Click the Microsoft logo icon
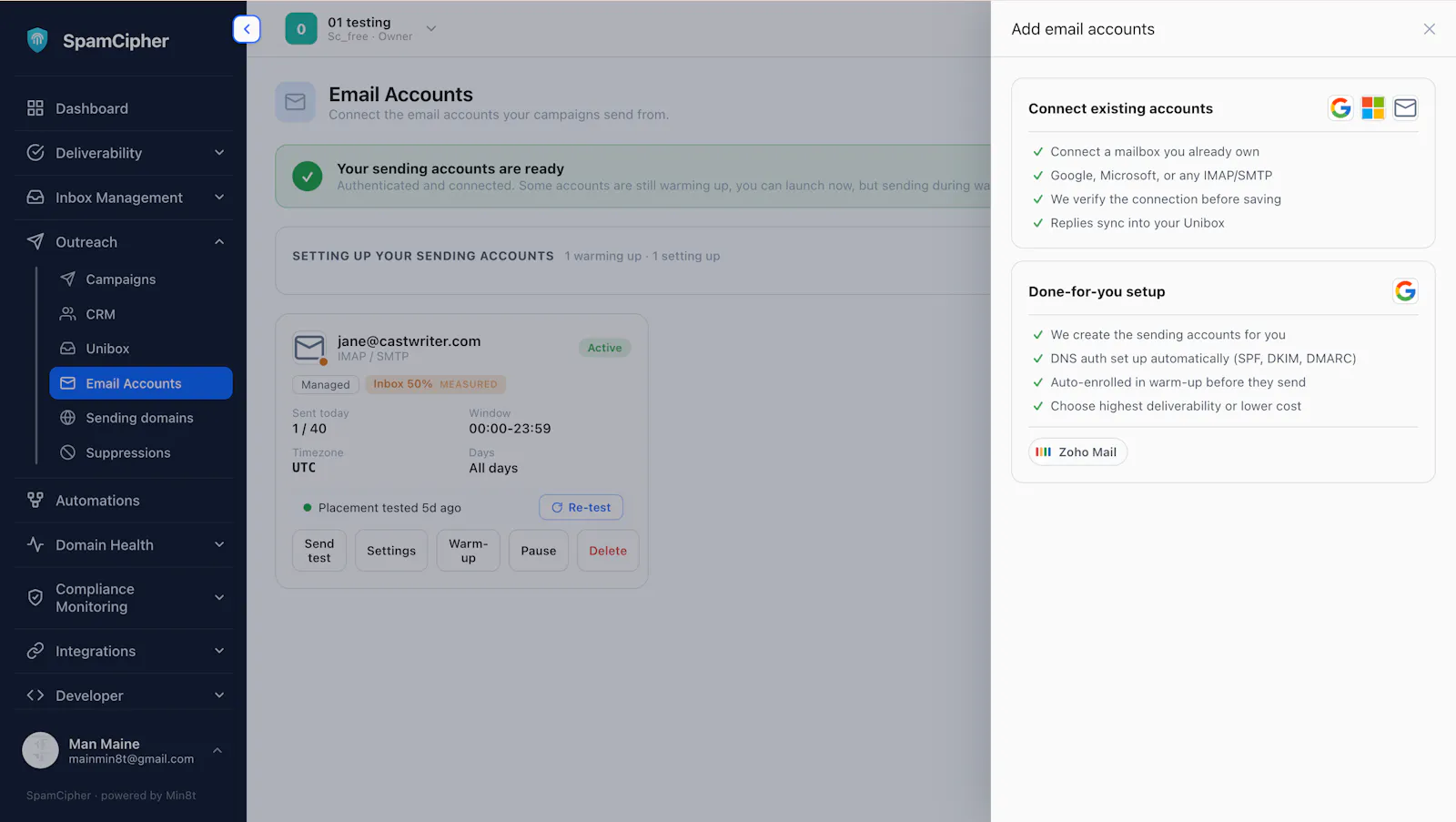1456x822 pixels. click(1372, 108)
